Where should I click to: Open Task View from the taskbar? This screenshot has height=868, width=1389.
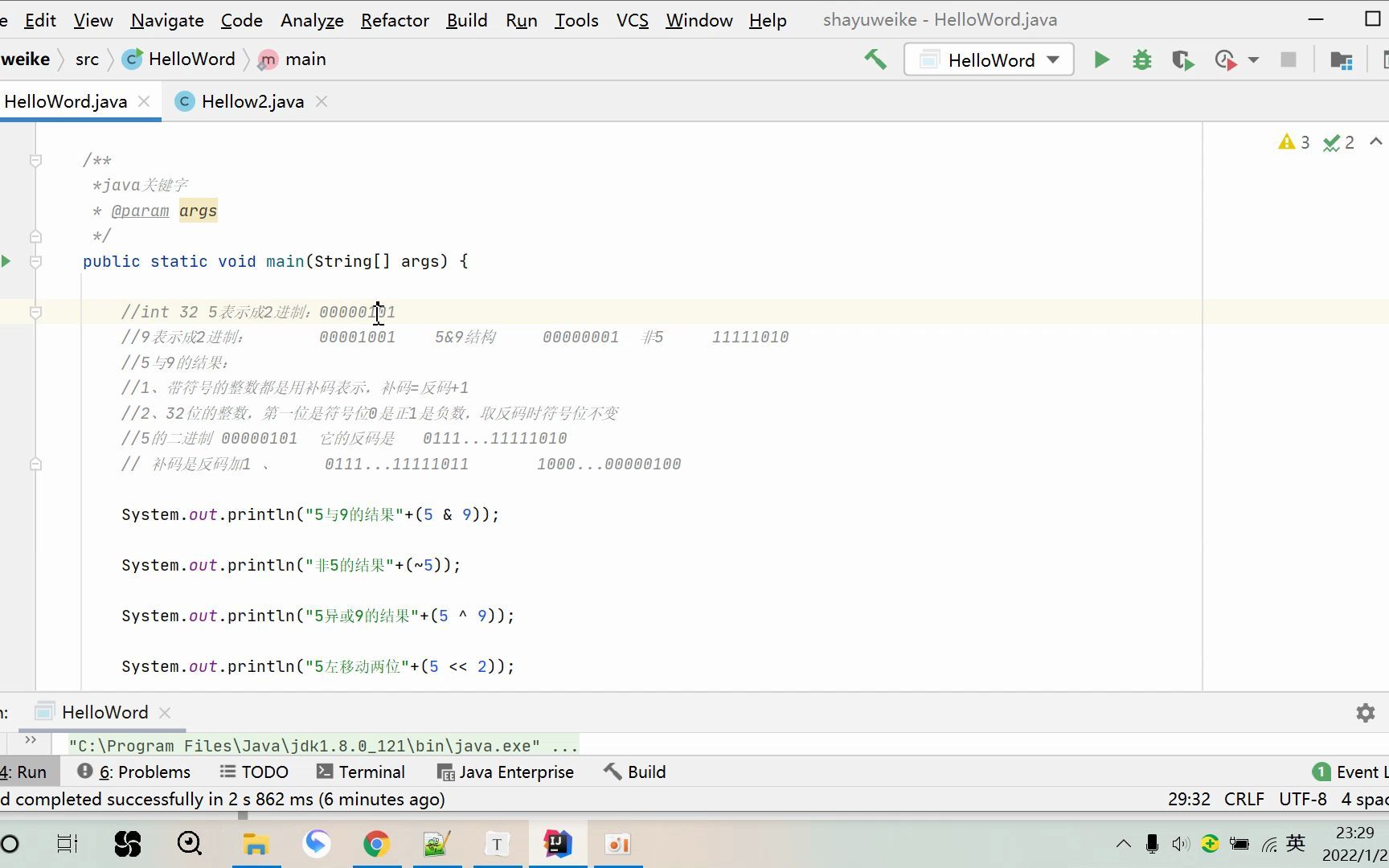point(68,844)
